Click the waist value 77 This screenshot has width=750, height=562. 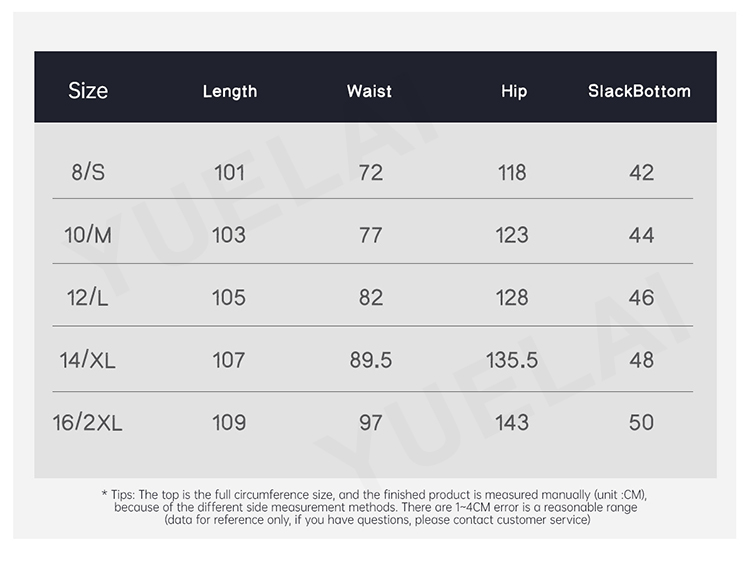[371, 235]
